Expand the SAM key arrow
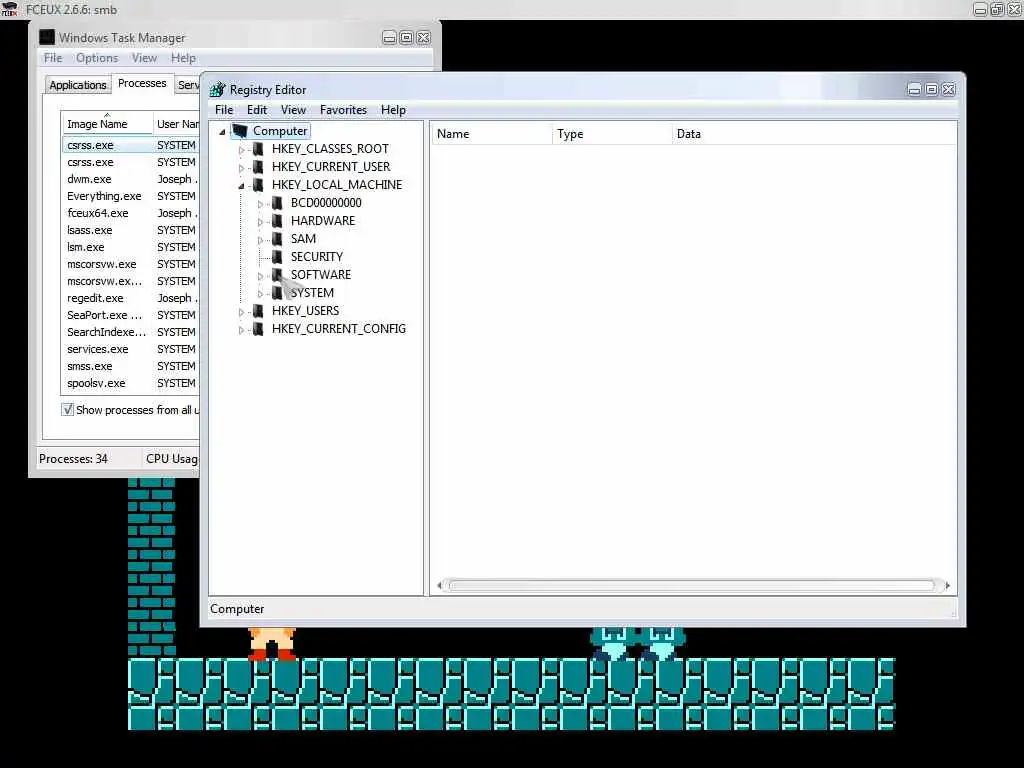Screen dimensions: 1024x768 (260, 240)
